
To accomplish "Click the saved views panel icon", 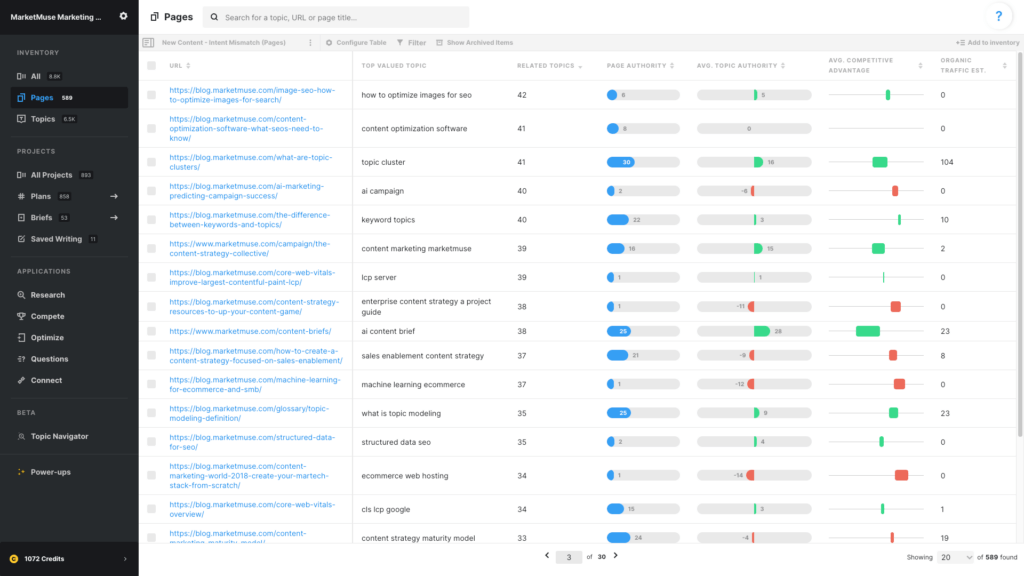I will point(148,42).
